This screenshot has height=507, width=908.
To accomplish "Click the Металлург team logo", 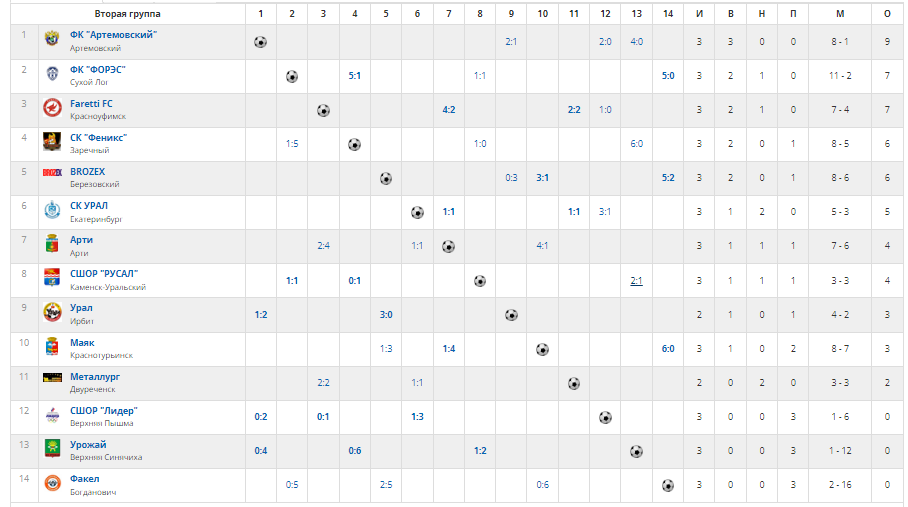I will tap(52, 378).
